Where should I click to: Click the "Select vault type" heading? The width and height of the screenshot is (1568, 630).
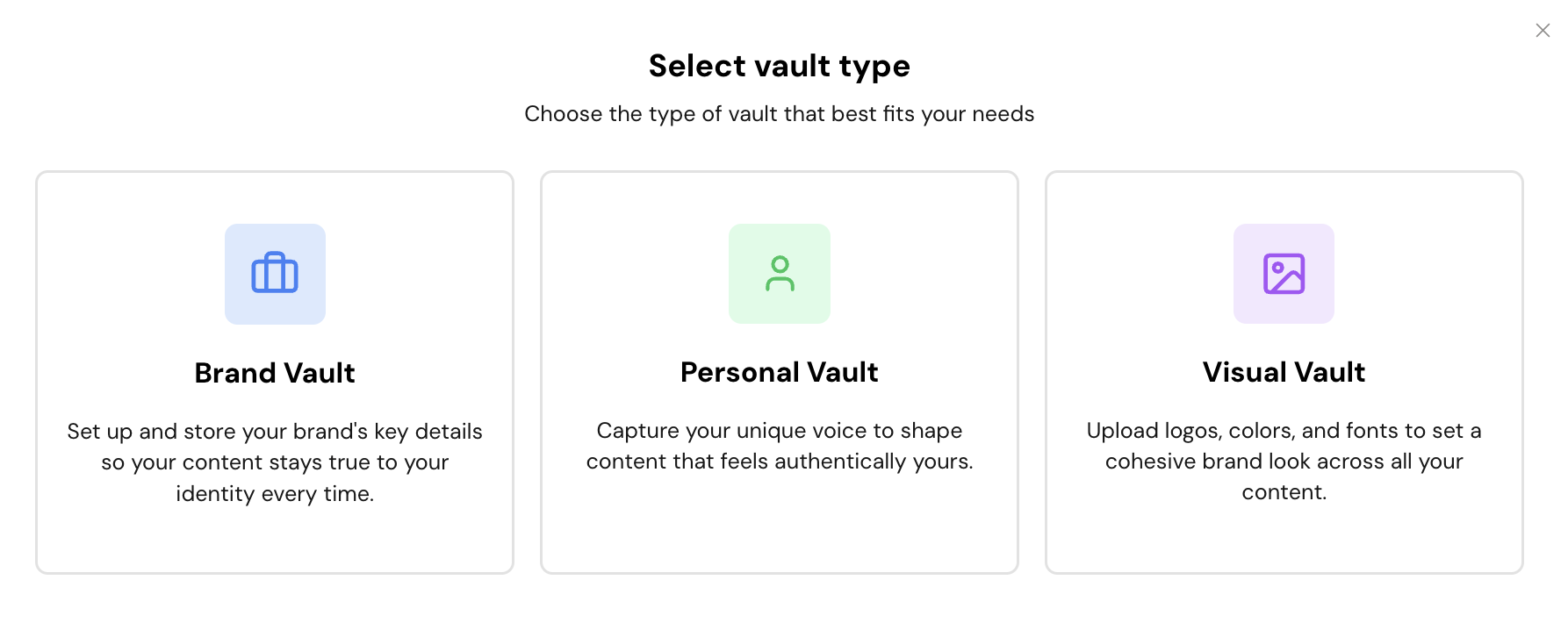780,66
